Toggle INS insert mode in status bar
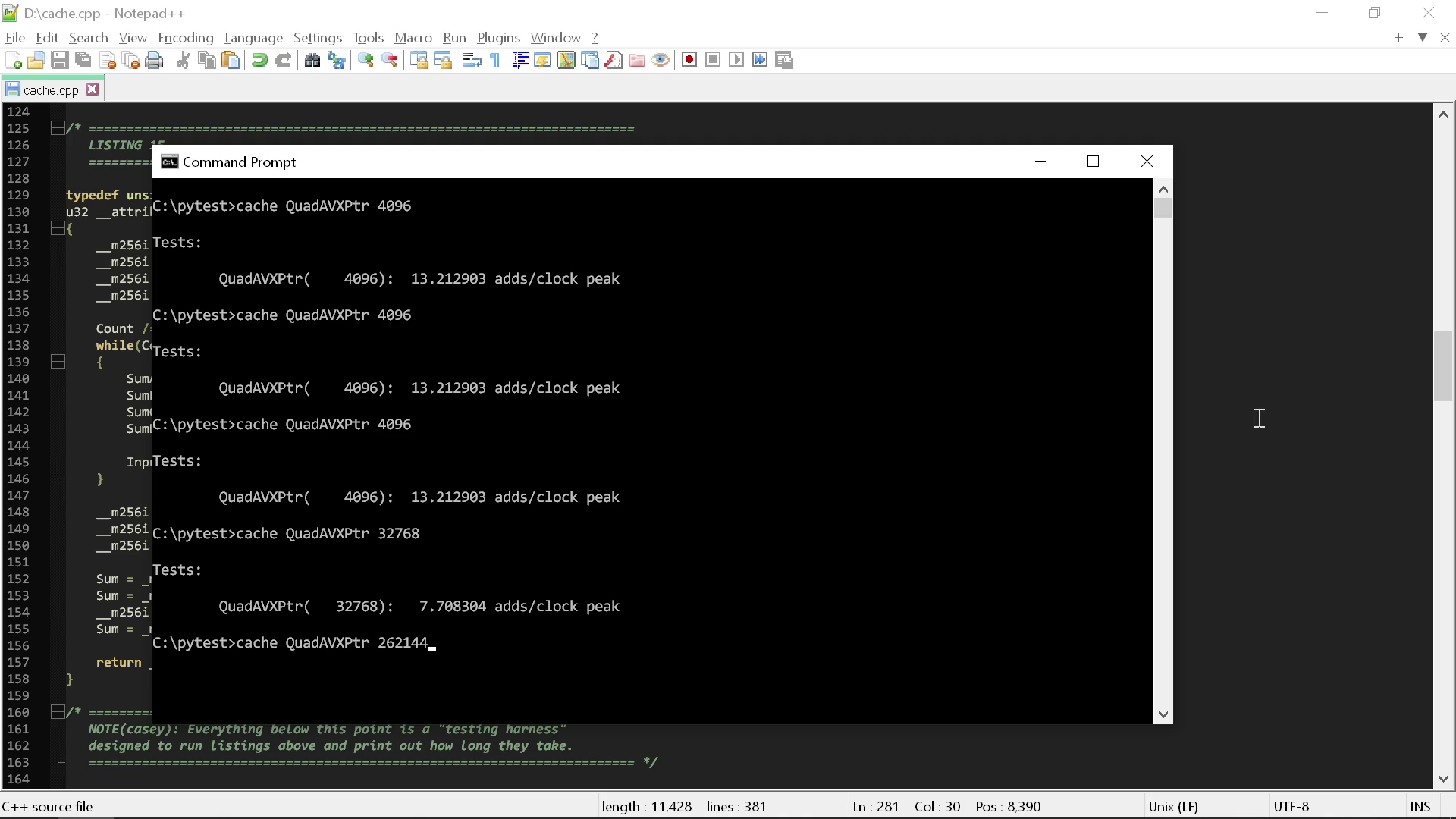 point(1420,807)
